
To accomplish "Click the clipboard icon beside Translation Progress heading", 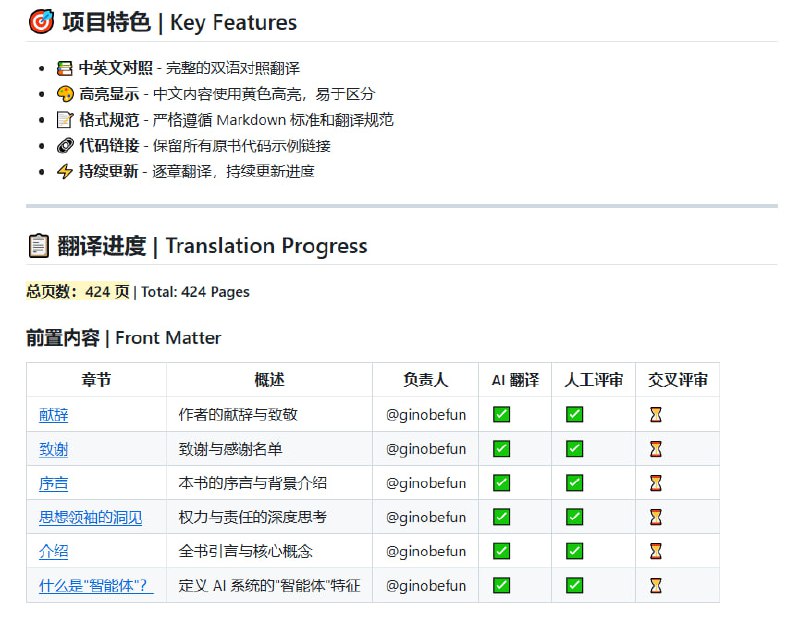I will pos(37,244).
